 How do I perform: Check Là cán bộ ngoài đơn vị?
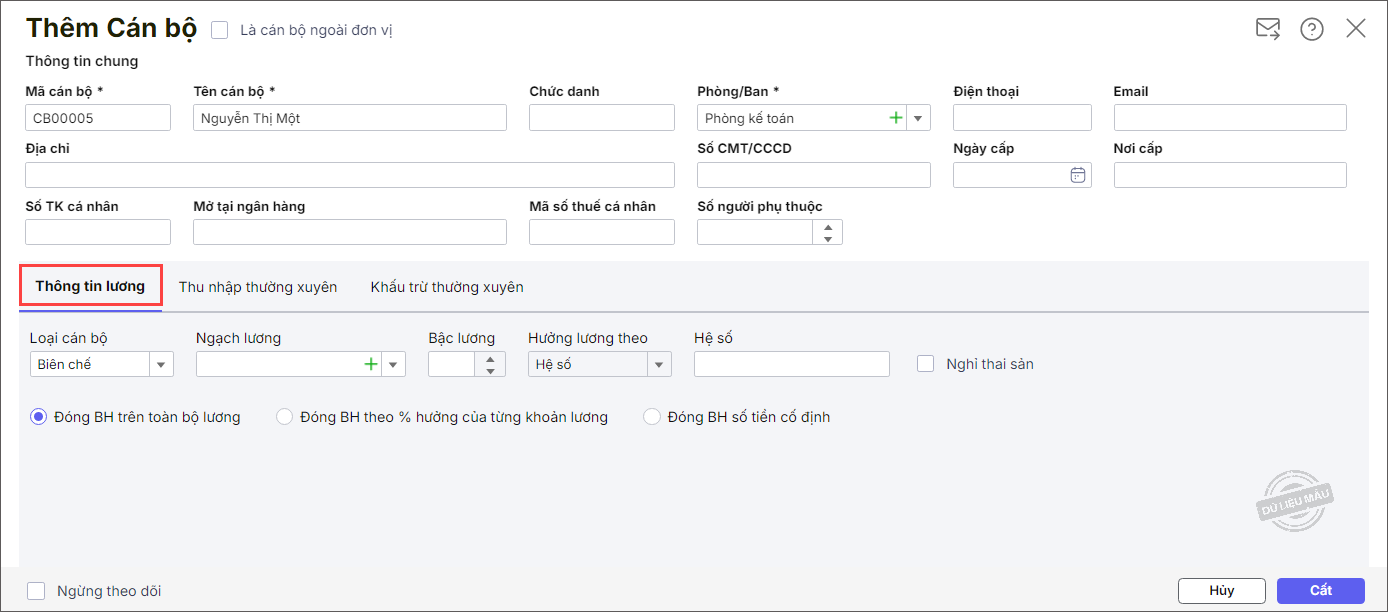tap(220, 30)
